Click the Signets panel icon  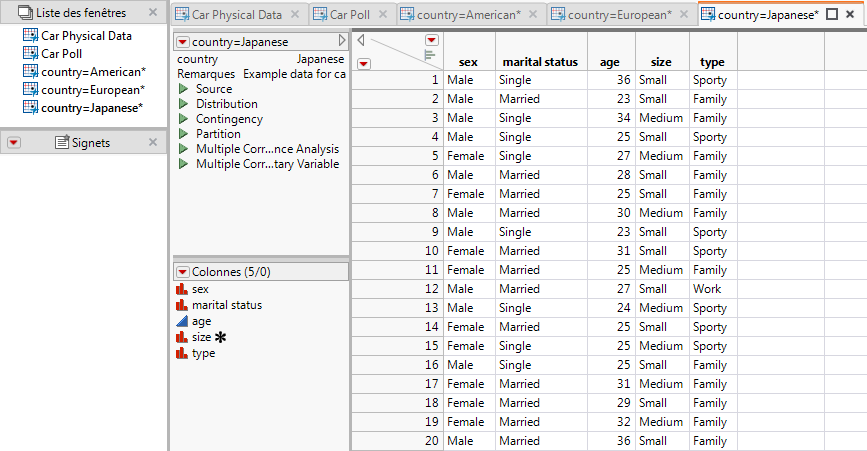tap(62, 143)
